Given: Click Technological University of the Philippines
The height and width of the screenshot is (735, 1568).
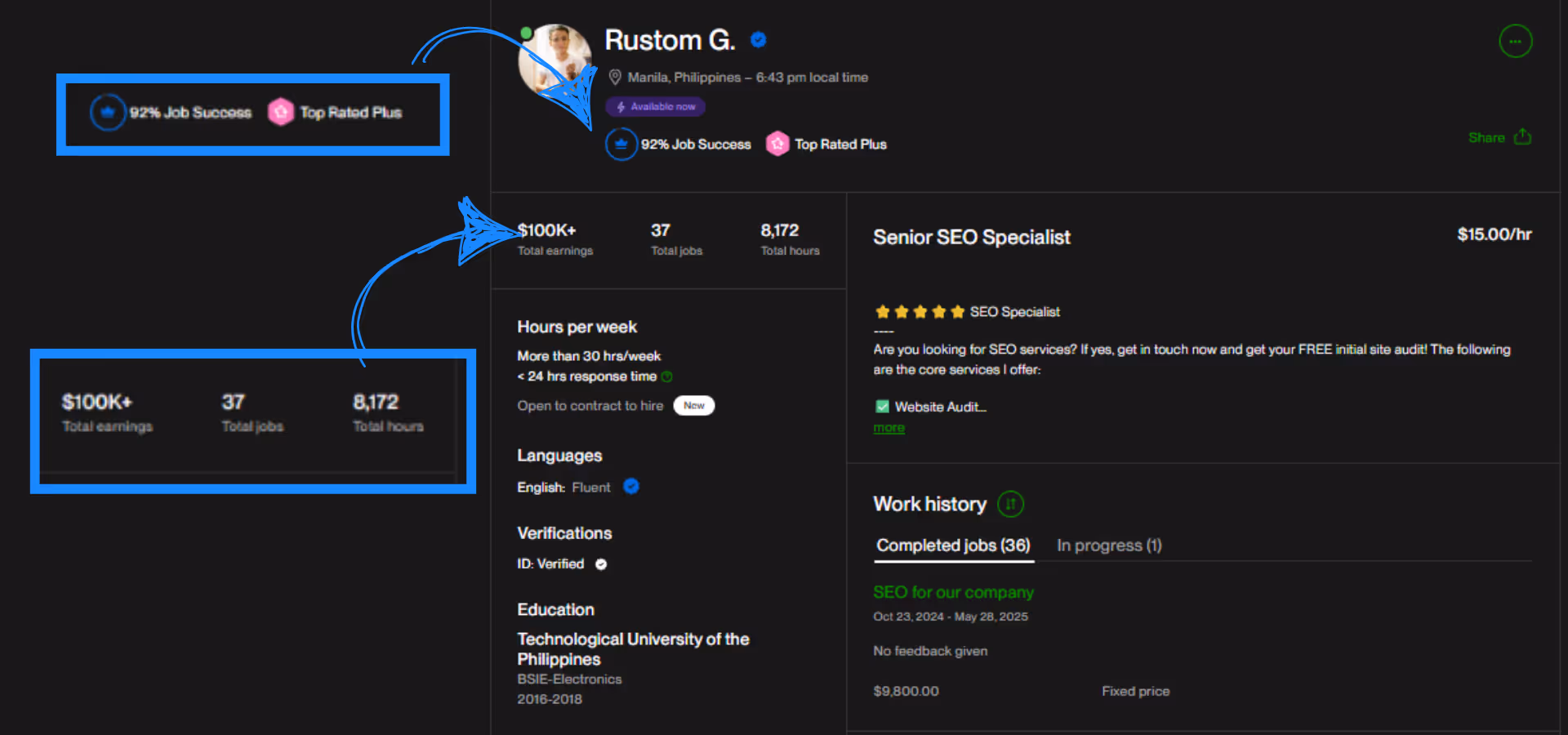Looking at the screenshot, I should click(x=633, y=649).
